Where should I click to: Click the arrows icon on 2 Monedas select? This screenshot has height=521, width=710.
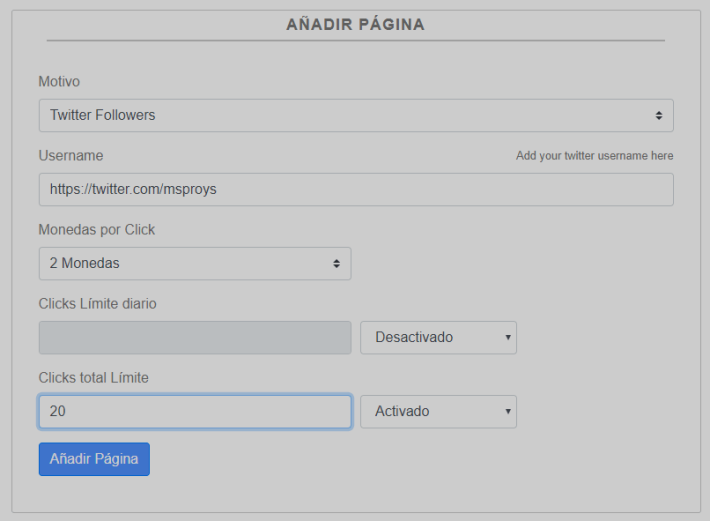[x=336, y=263]
